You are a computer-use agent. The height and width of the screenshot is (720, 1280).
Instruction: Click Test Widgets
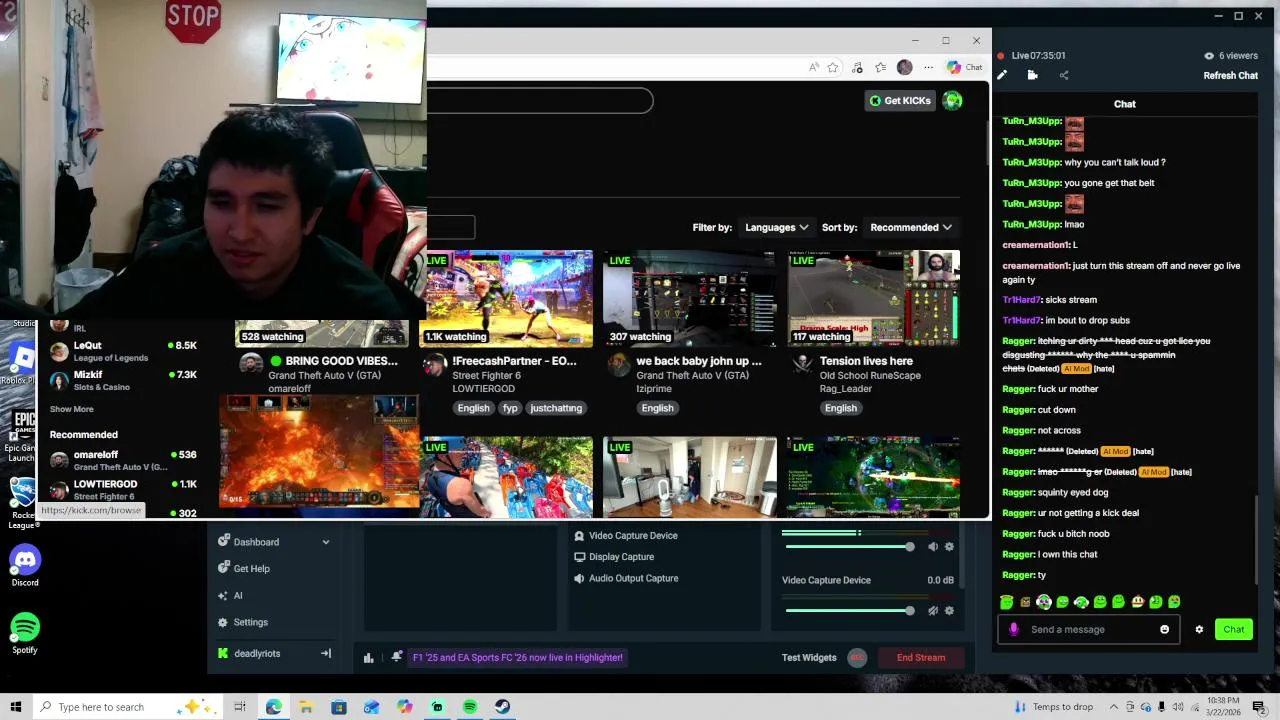[809, 657]
